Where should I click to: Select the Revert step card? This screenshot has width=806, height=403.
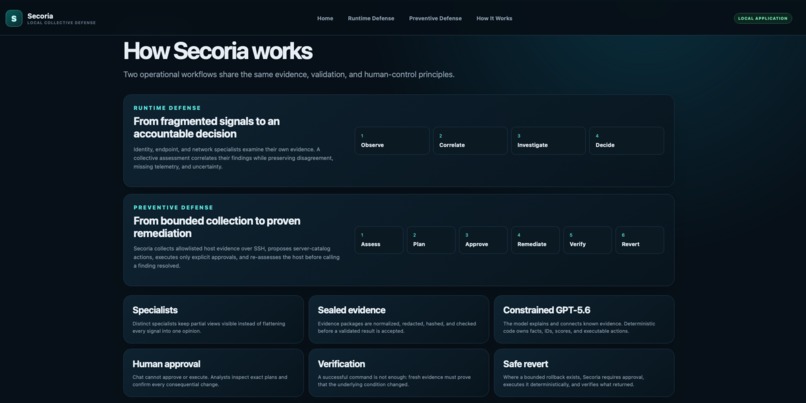tap(639, 240)
